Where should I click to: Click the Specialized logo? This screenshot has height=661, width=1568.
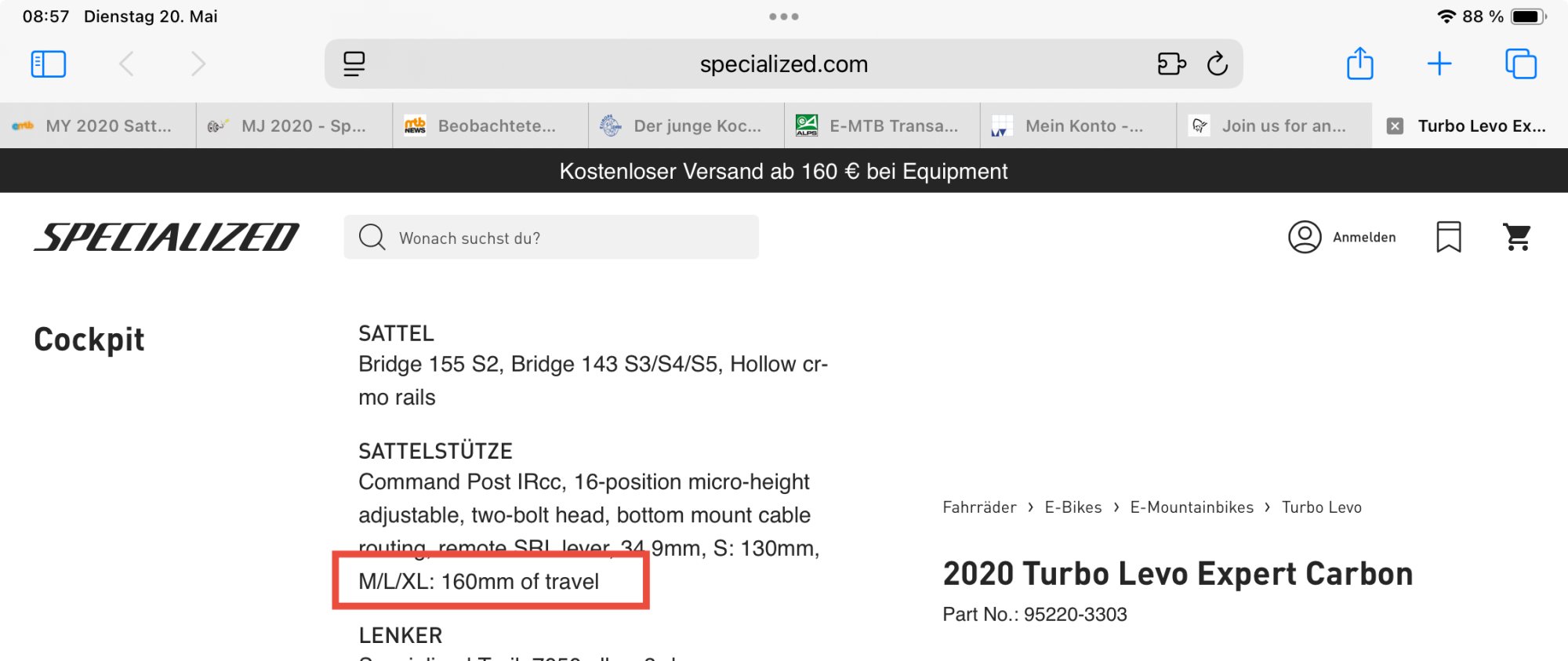[166, 237]
